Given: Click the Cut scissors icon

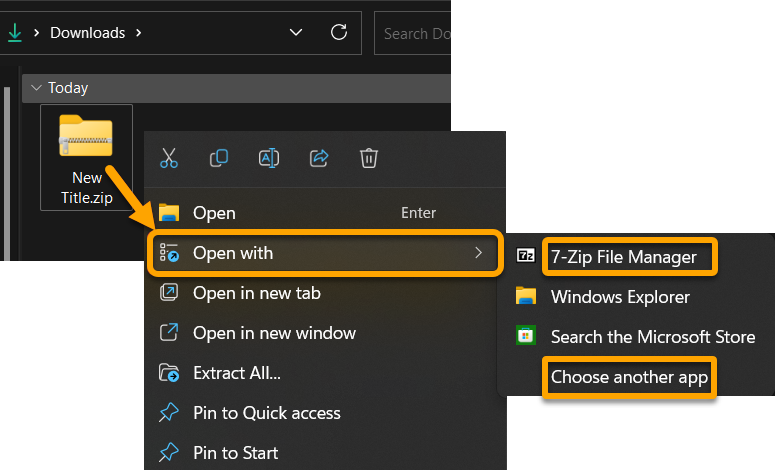Looking at the screenshot, I should (x=169, y=158).
